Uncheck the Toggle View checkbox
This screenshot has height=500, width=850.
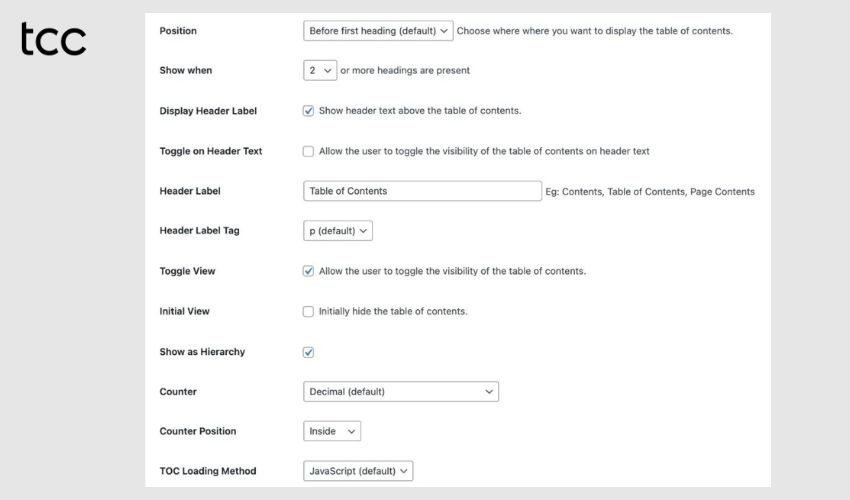(x=309, y=271)
